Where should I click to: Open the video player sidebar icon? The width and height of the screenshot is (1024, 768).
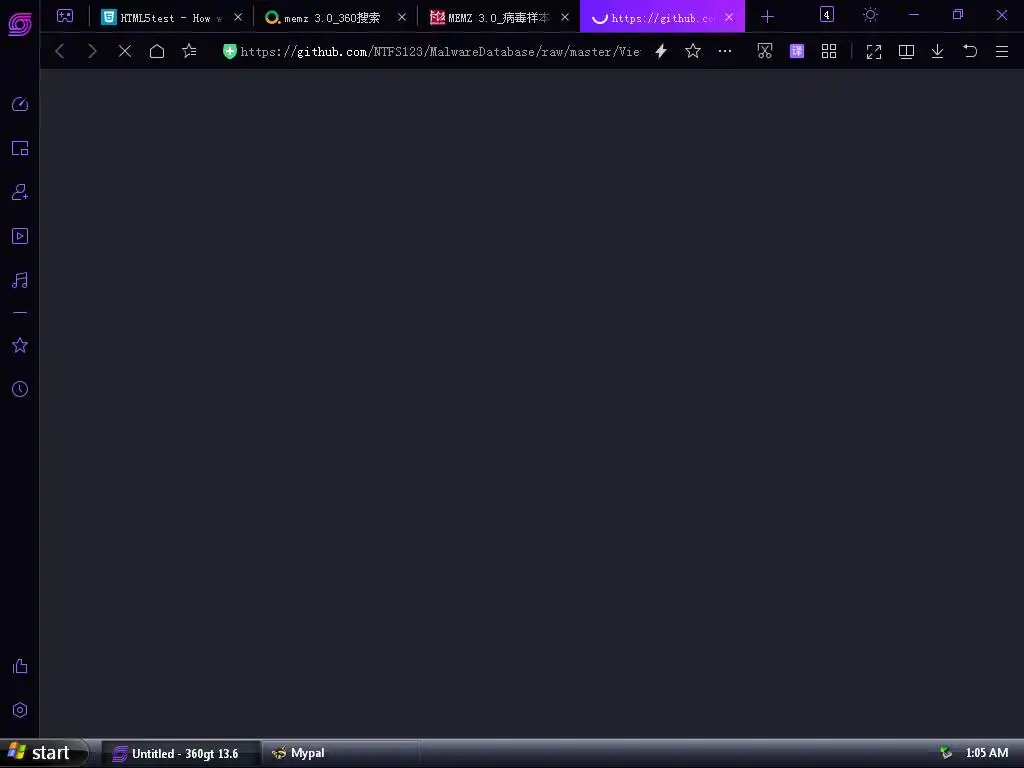click(20, 236)
